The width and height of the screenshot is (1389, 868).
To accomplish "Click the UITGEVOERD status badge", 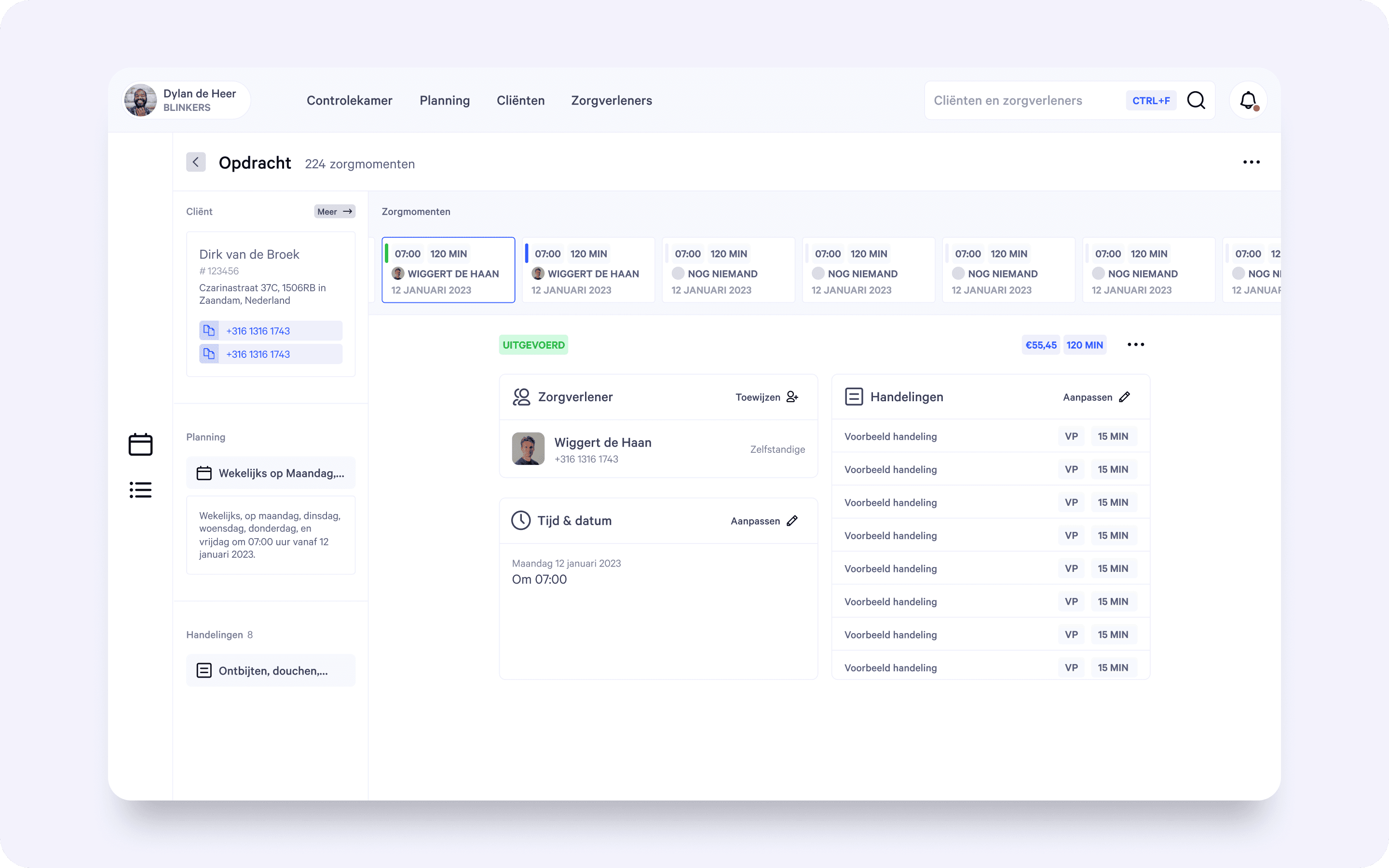I will click(533, 345).
